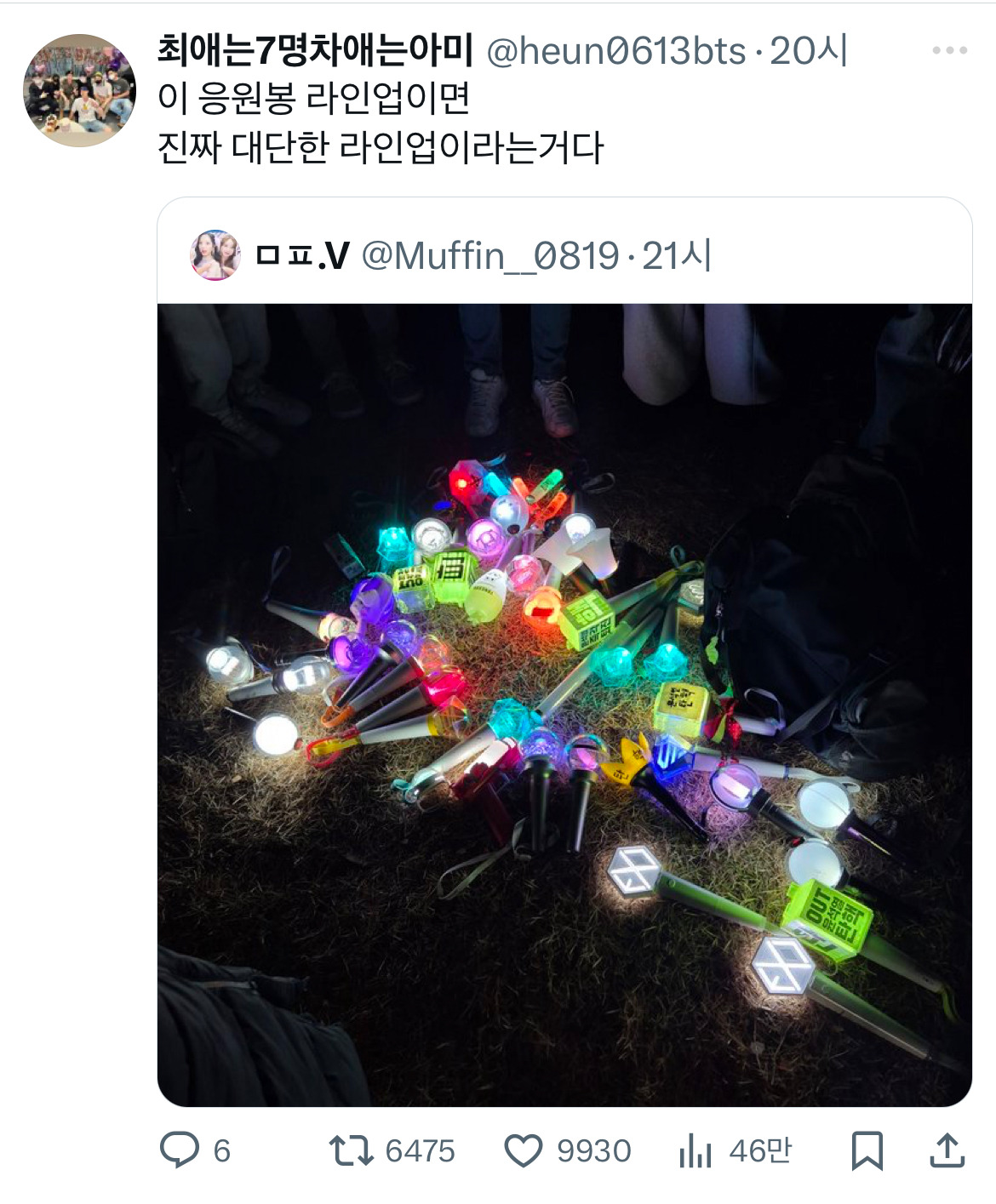Screen dimensions: 996x1204
Task: Open the lightstick photo in quoted tweet
Action: pos(564,705)
